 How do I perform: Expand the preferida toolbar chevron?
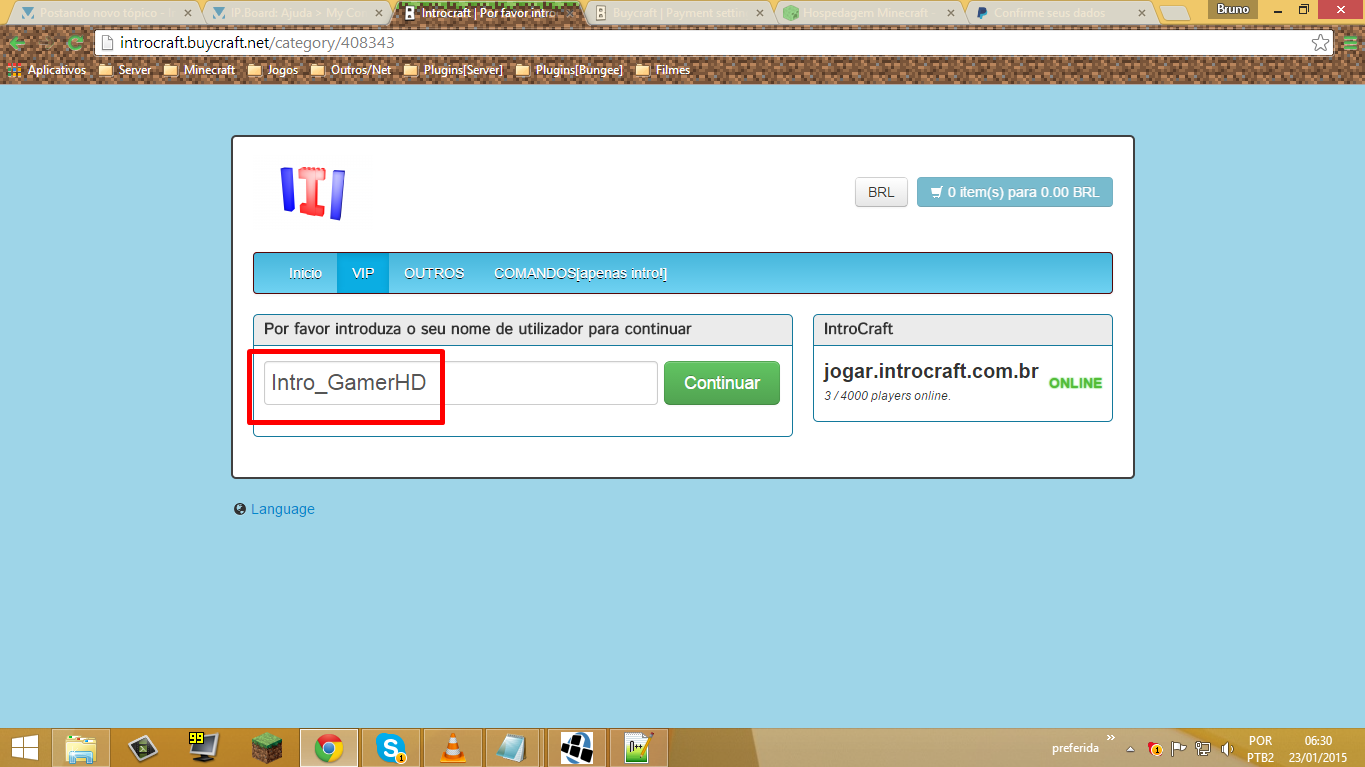[1110, 738]
